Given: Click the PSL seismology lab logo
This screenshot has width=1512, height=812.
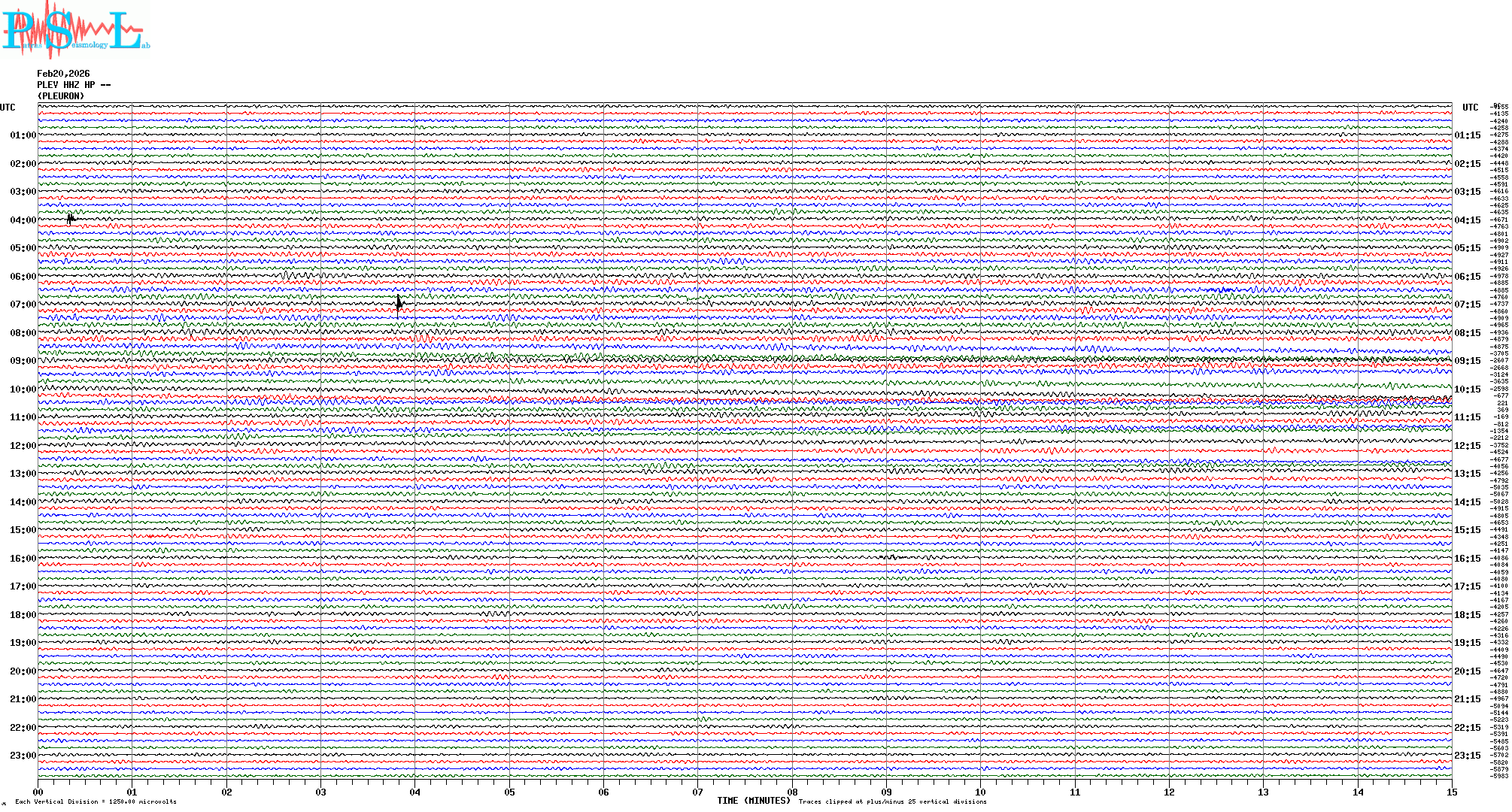Looking at the screenshot, I should 75,30.
